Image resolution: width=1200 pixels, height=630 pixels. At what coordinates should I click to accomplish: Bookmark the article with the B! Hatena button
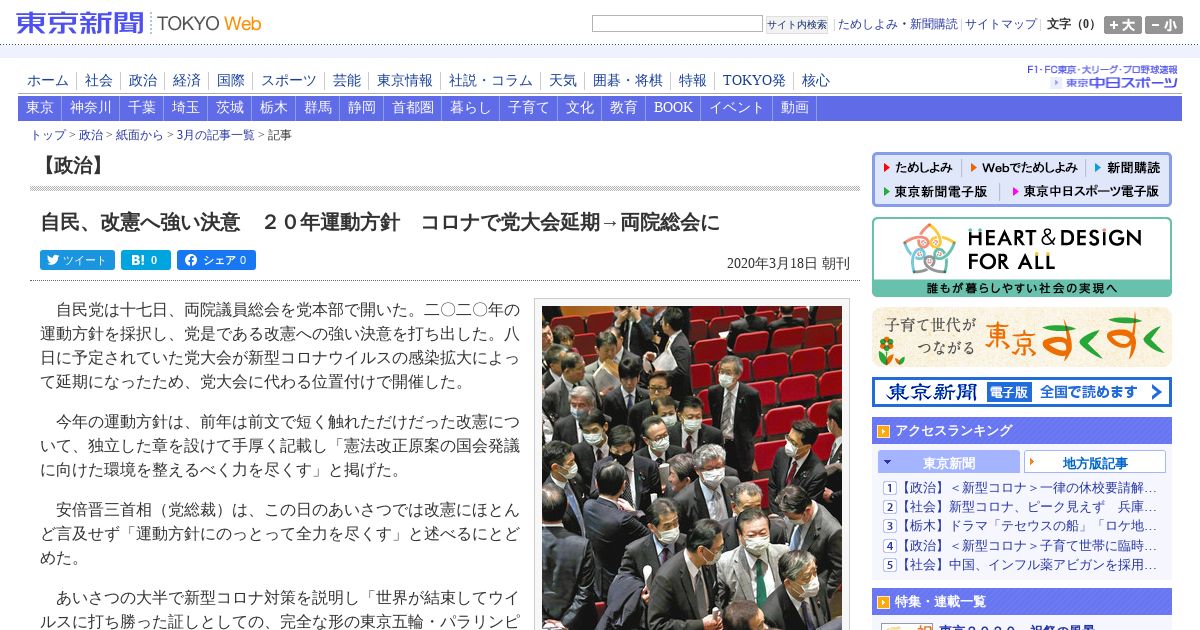point(145,260)
